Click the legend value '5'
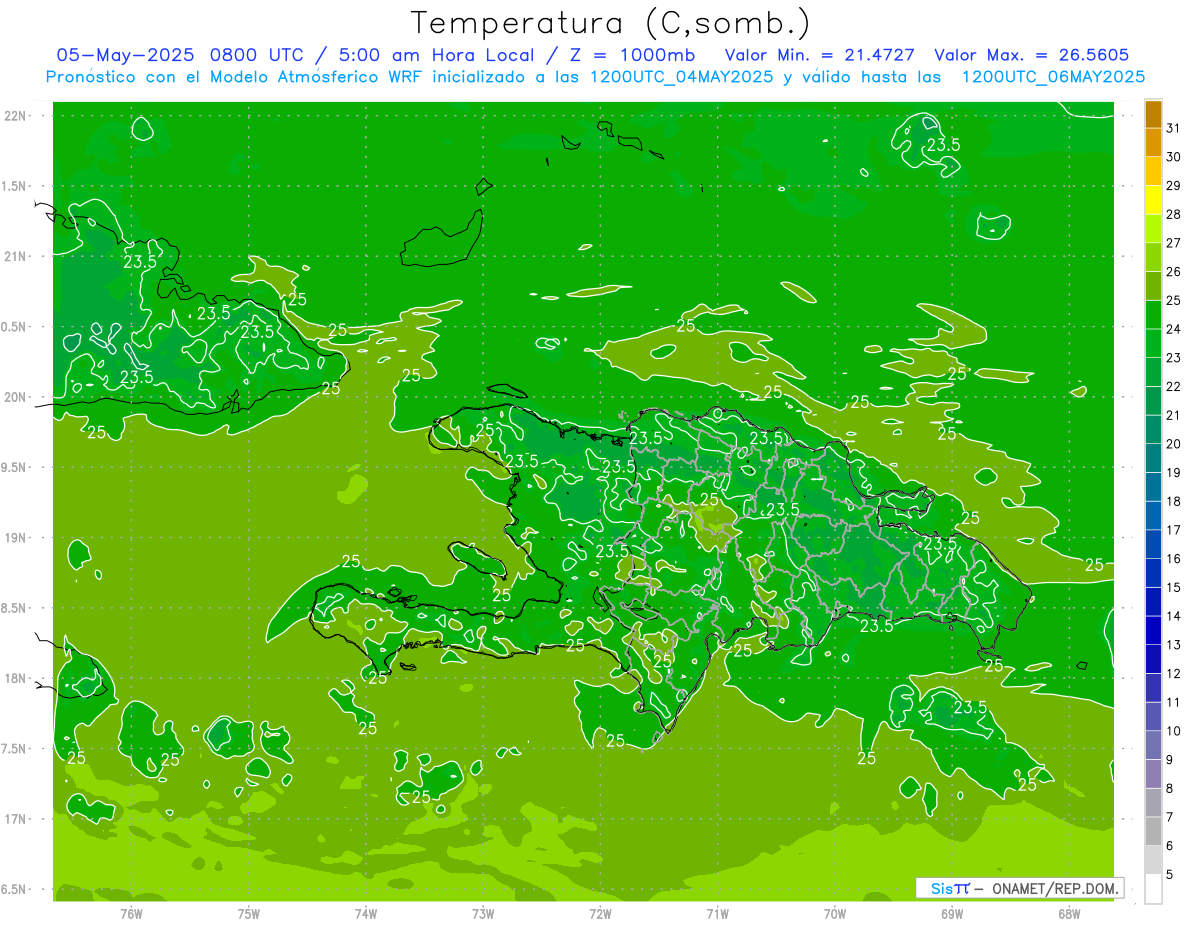 click(1170, 875)
